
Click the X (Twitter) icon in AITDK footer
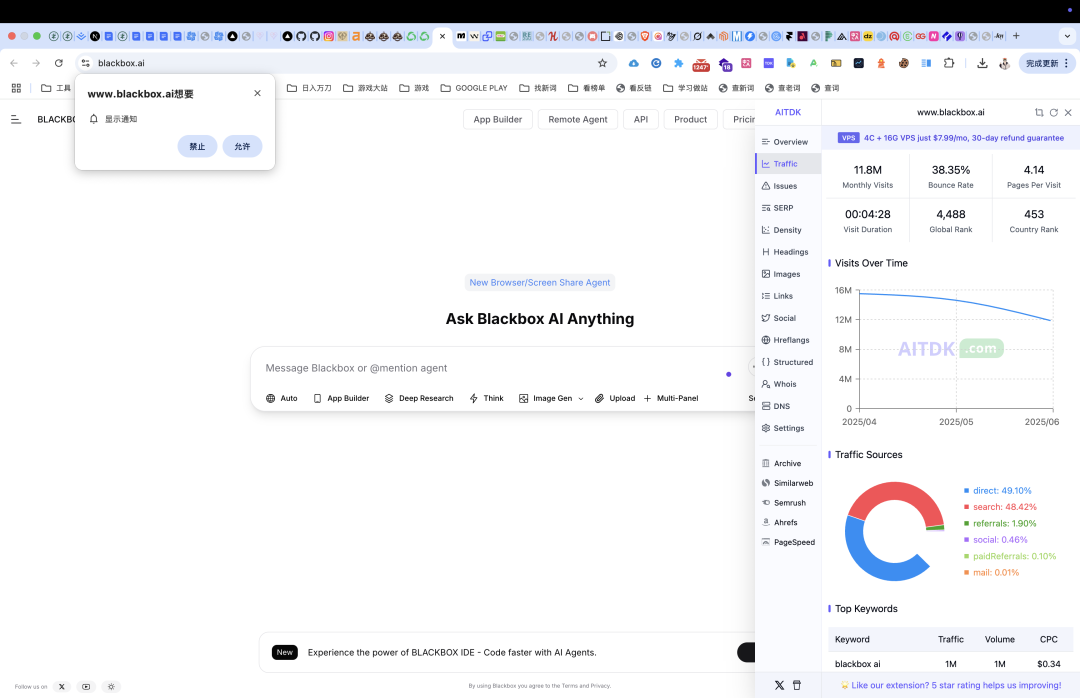click(x=779, y=686)
